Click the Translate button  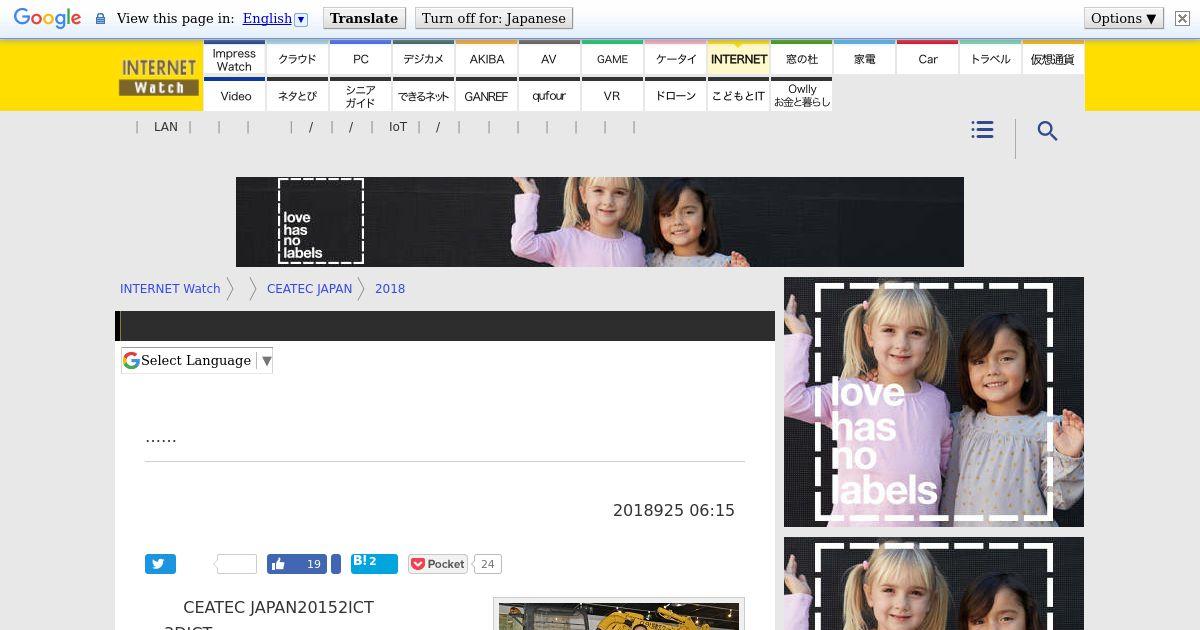click(x=364, y=18)
